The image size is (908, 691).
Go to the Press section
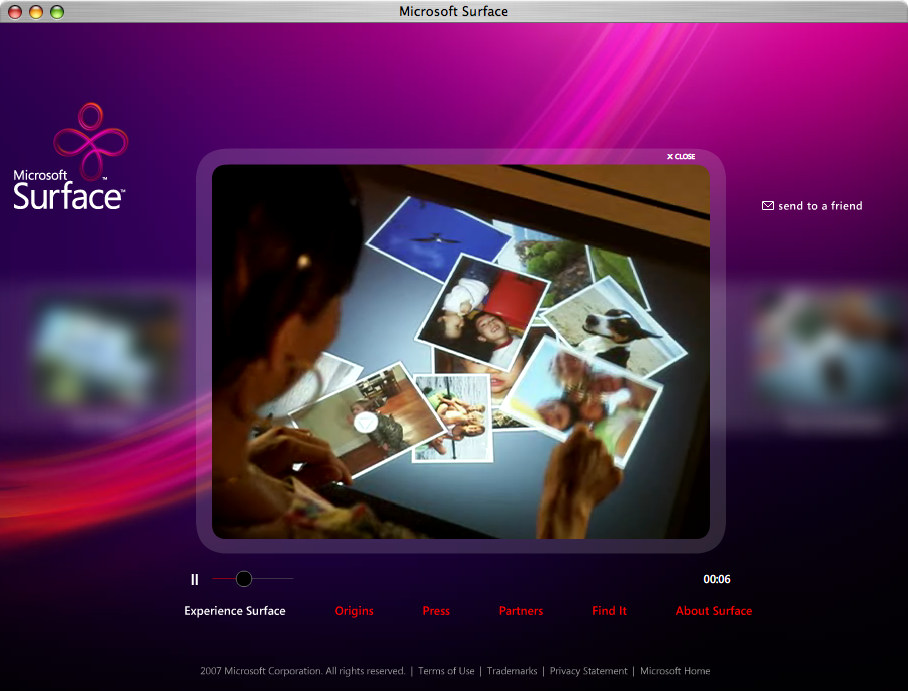[436, 610]
